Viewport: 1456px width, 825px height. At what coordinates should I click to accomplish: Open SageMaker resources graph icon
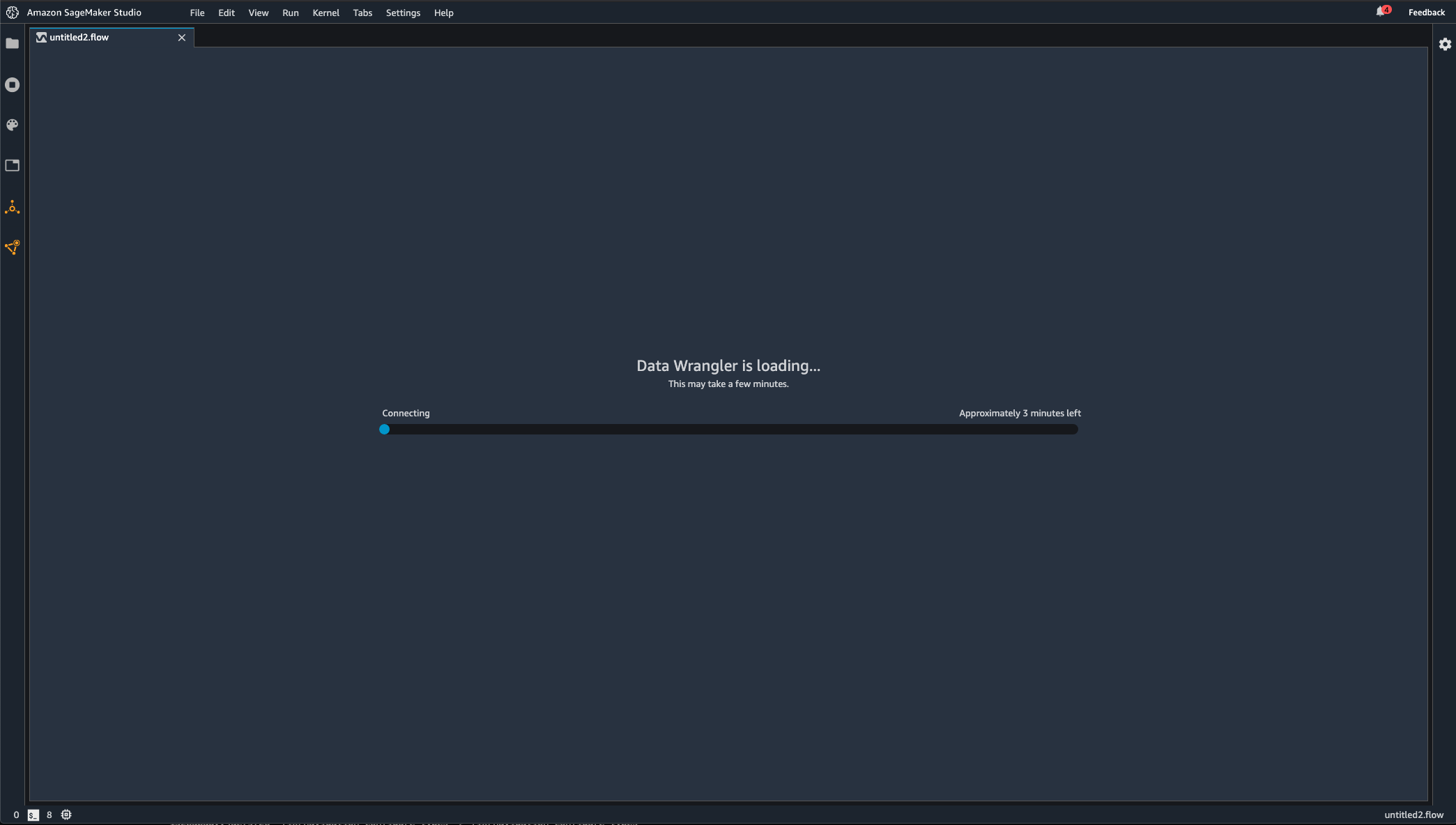click(x=12, y=248)
